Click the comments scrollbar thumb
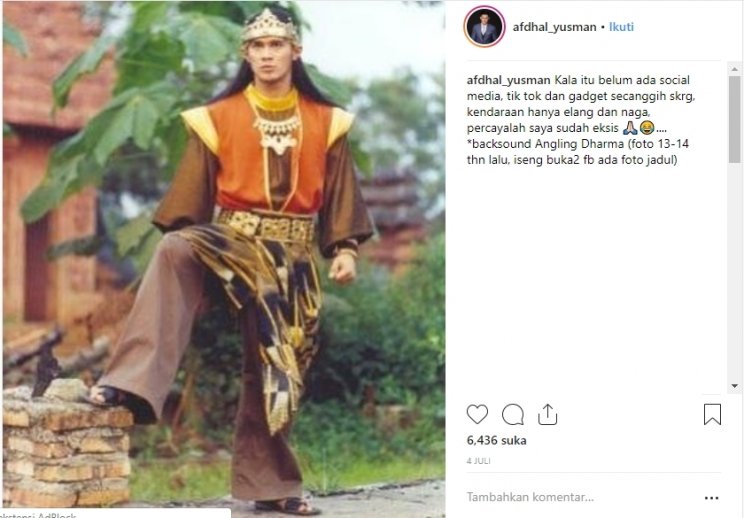 (x=735, y=120)
